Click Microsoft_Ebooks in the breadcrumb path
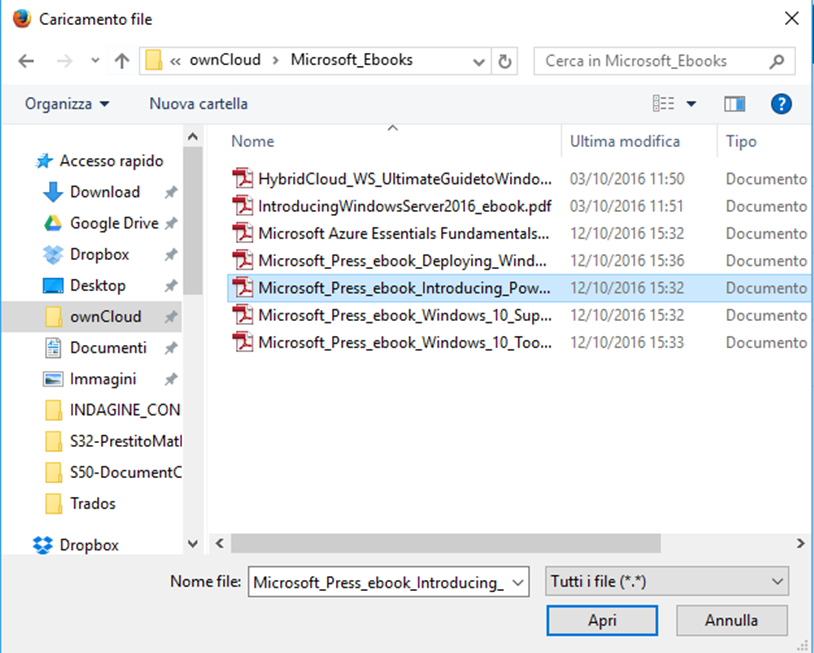Image resolution: width=814 pixels, height=653 pixels. coord(351,60)
